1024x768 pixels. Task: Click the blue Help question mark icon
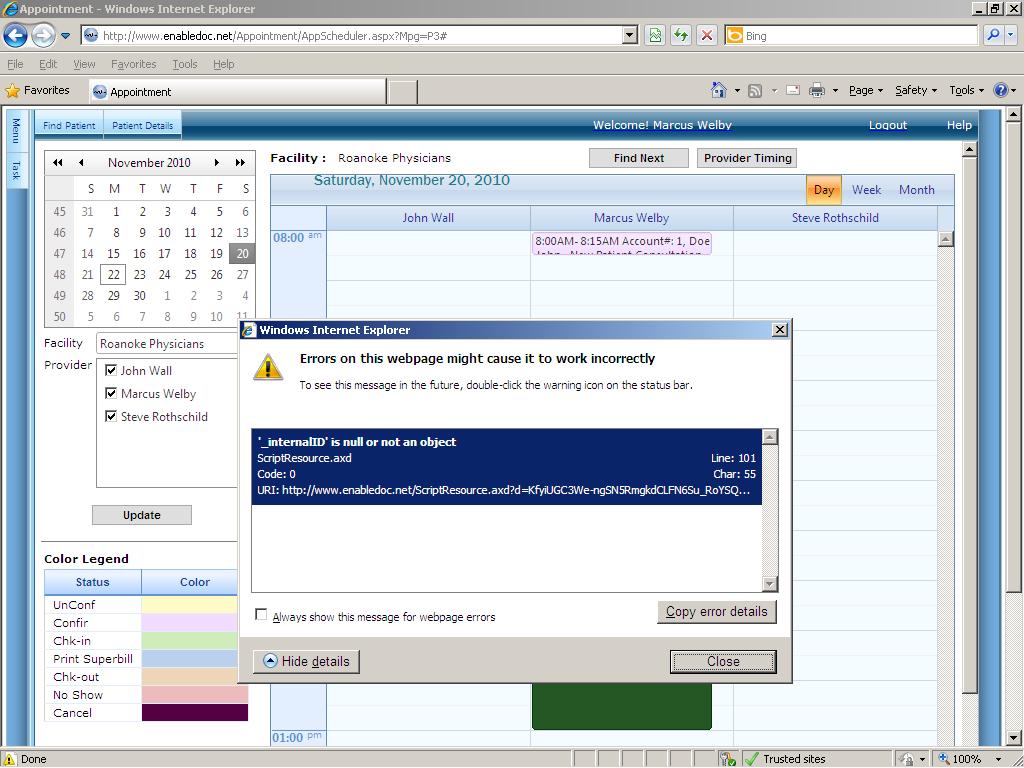pyautogui.click(x=1000, y=90)
